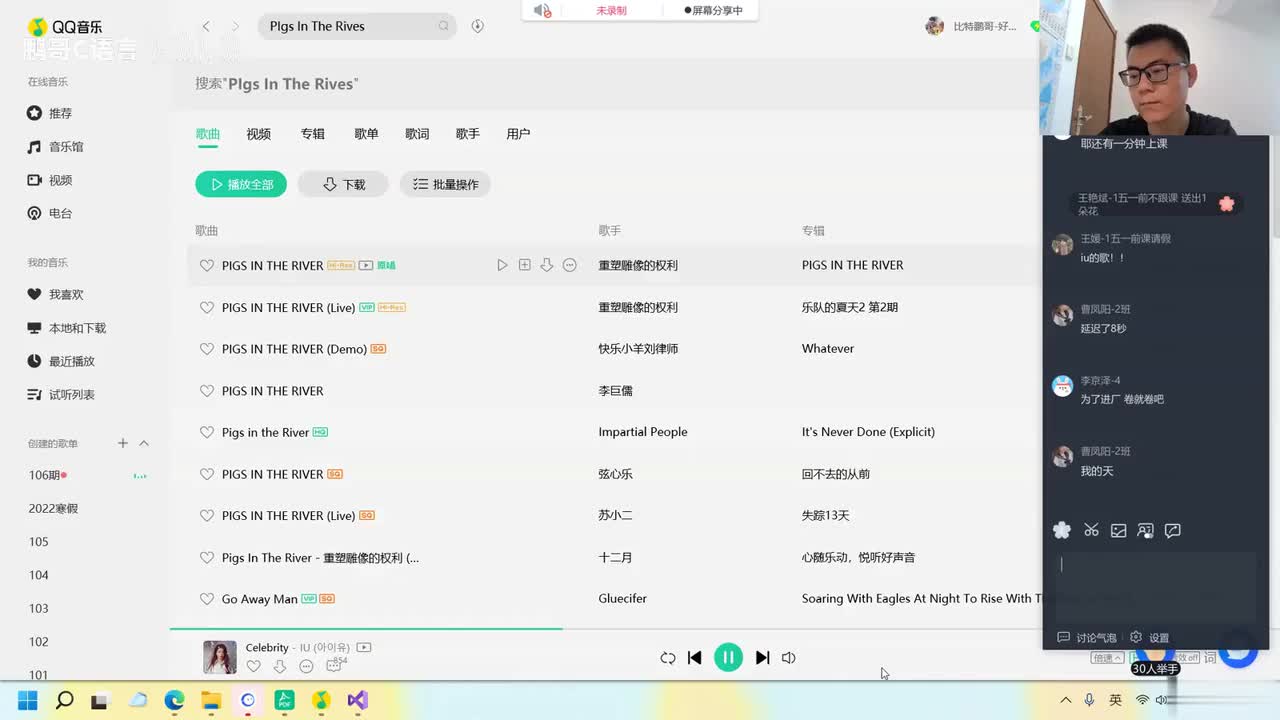This screenshot has height=720, width=1280.
Task: Show hidden system tray icons
Action: 1066,700
